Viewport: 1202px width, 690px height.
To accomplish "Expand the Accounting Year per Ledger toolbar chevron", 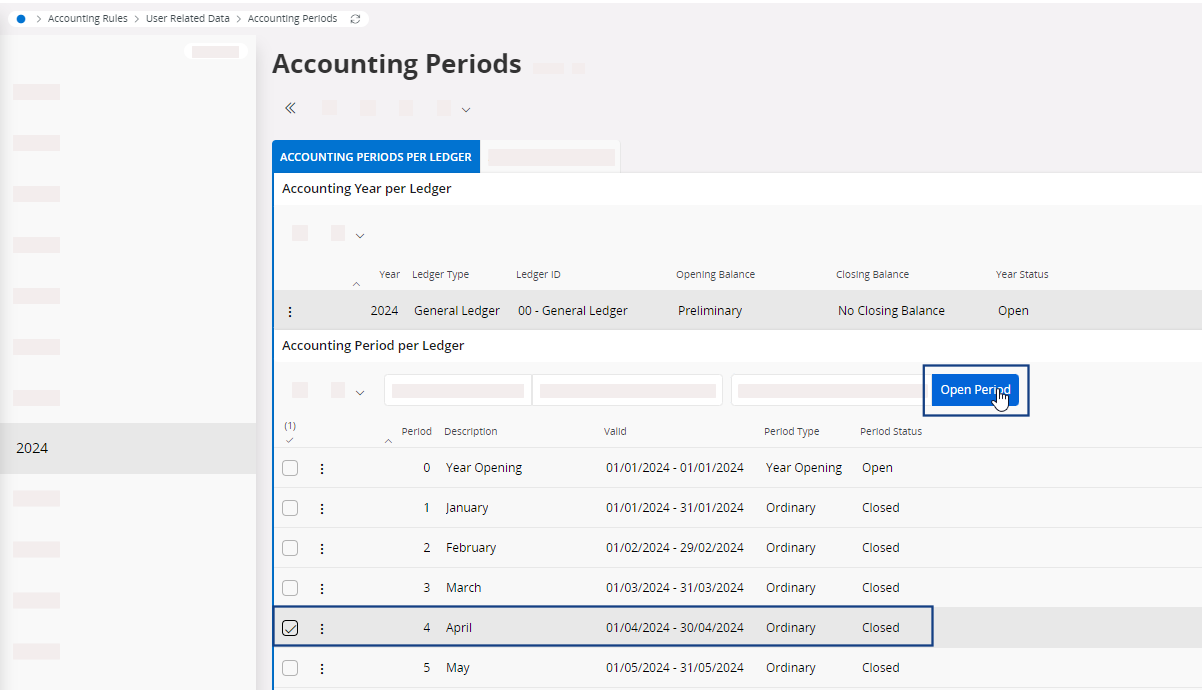I will pos(360,236).
